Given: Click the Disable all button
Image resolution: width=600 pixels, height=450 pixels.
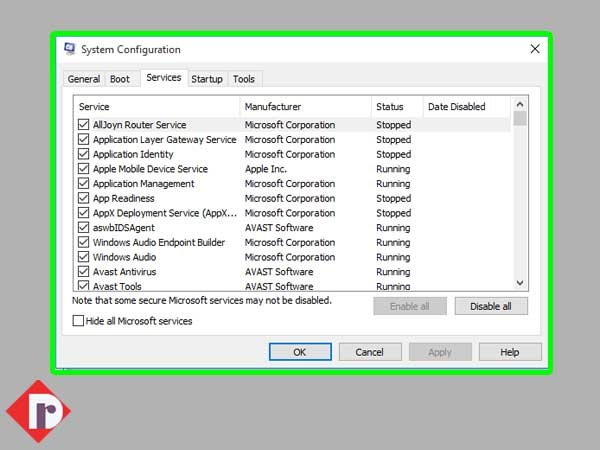Looking at the screenshot, I should [491, 307].
